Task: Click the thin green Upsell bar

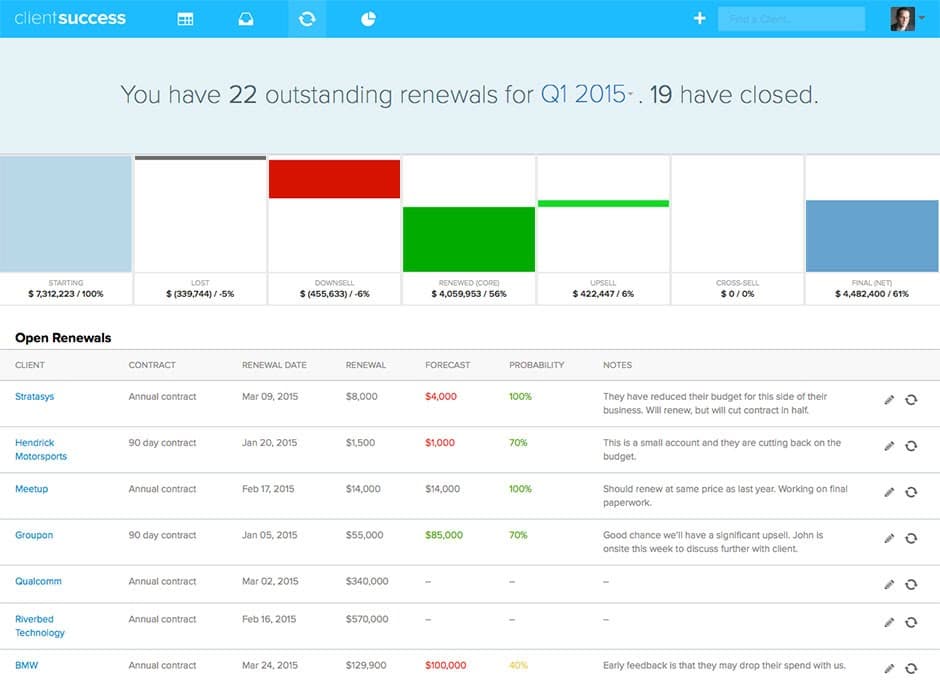Action: coord(603,204)
